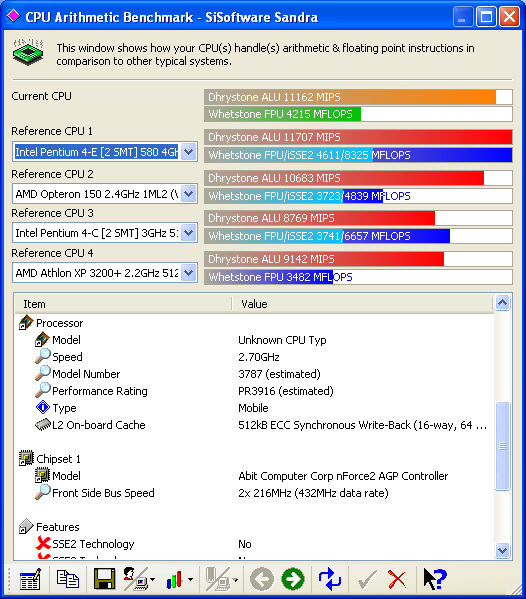
Task: Click the green CPU chip icon
Action: pos(28,52)
